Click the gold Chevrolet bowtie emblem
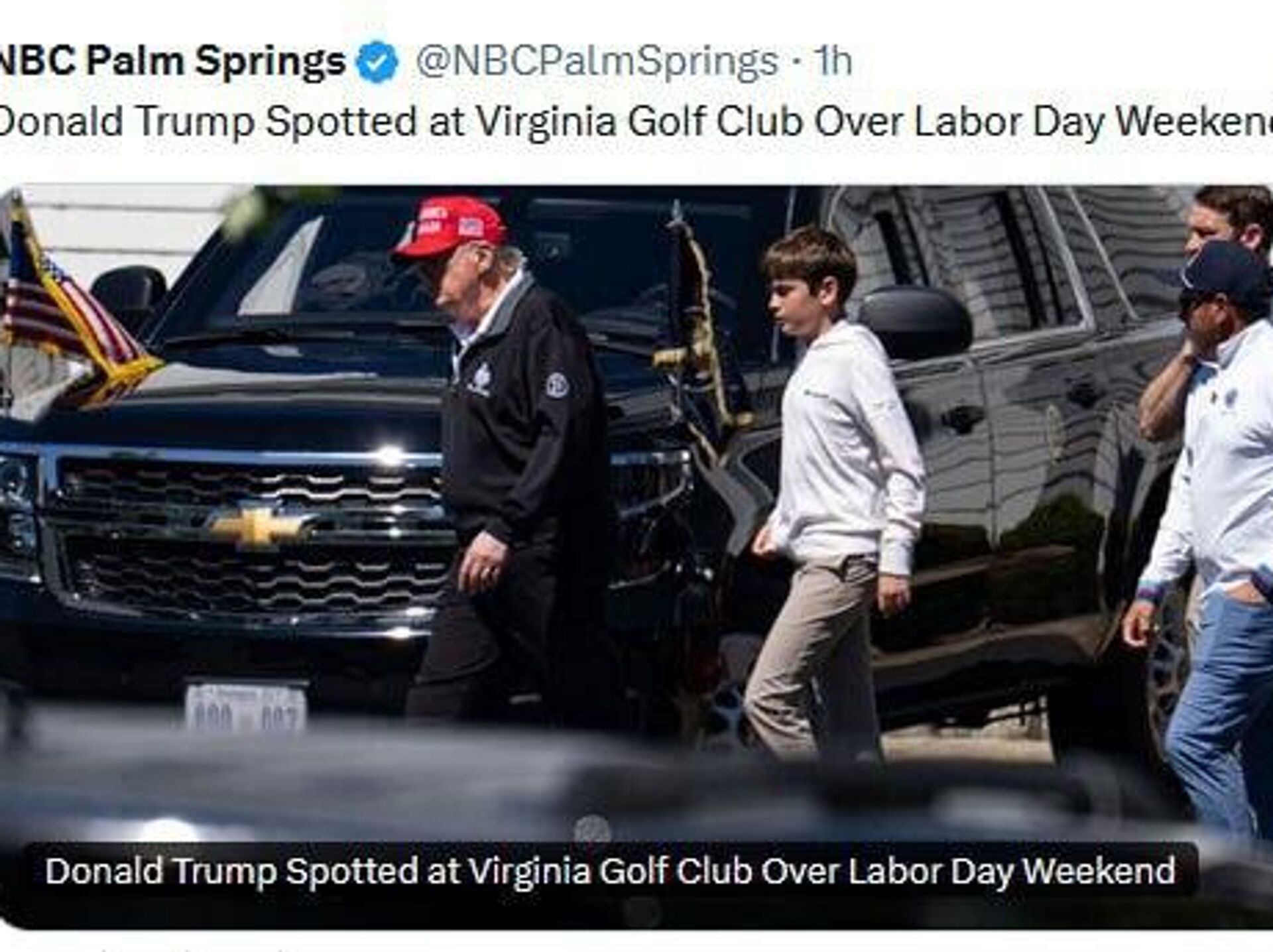 point(257,527)
